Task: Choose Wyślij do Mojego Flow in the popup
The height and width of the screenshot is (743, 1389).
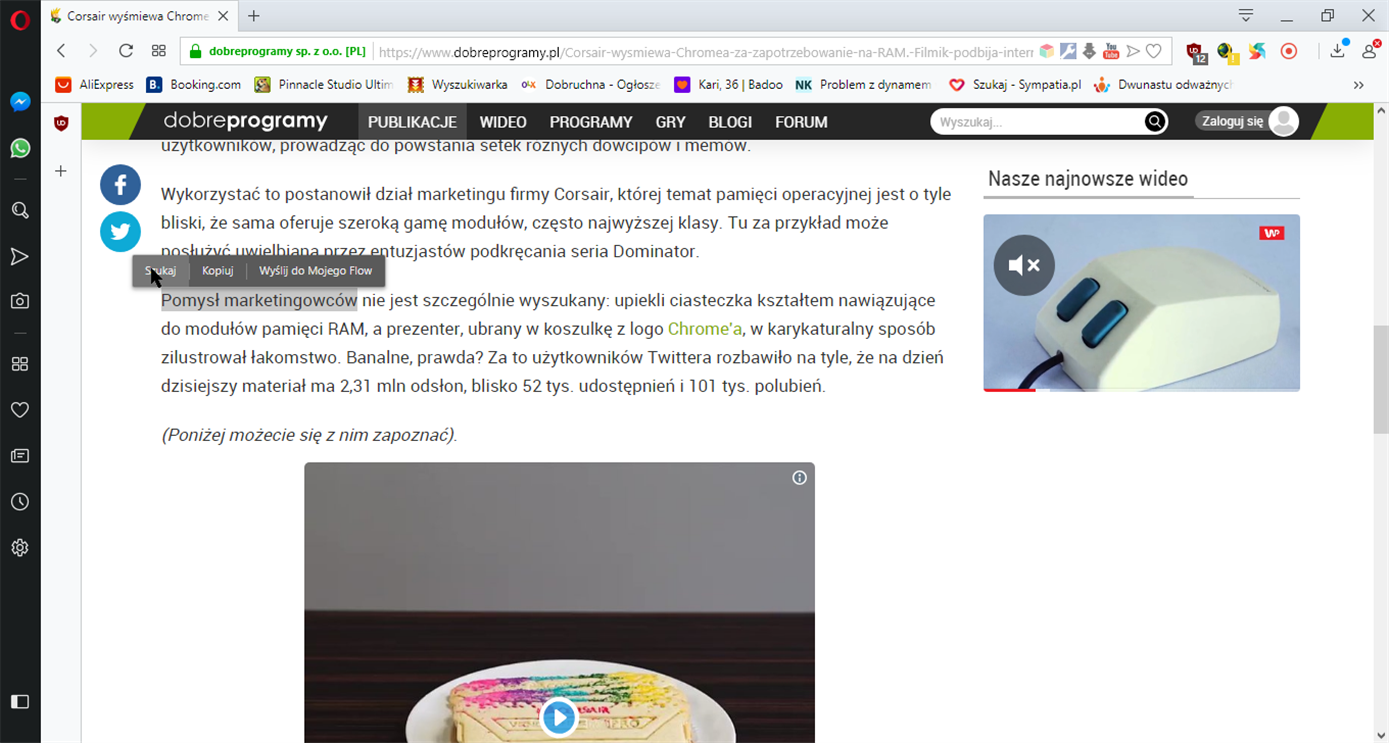Action: (316, 271)
